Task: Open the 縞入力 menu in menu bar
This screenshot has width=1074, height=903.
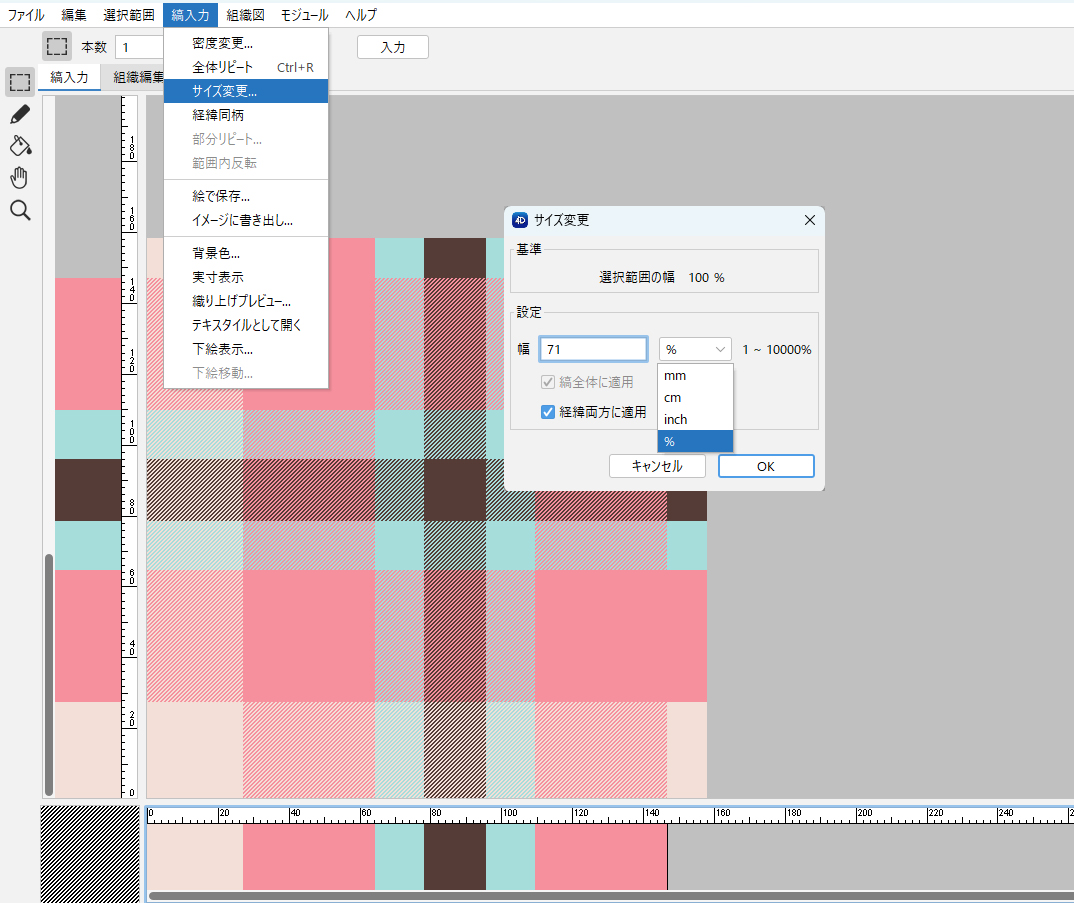Action: coord(190,15)
